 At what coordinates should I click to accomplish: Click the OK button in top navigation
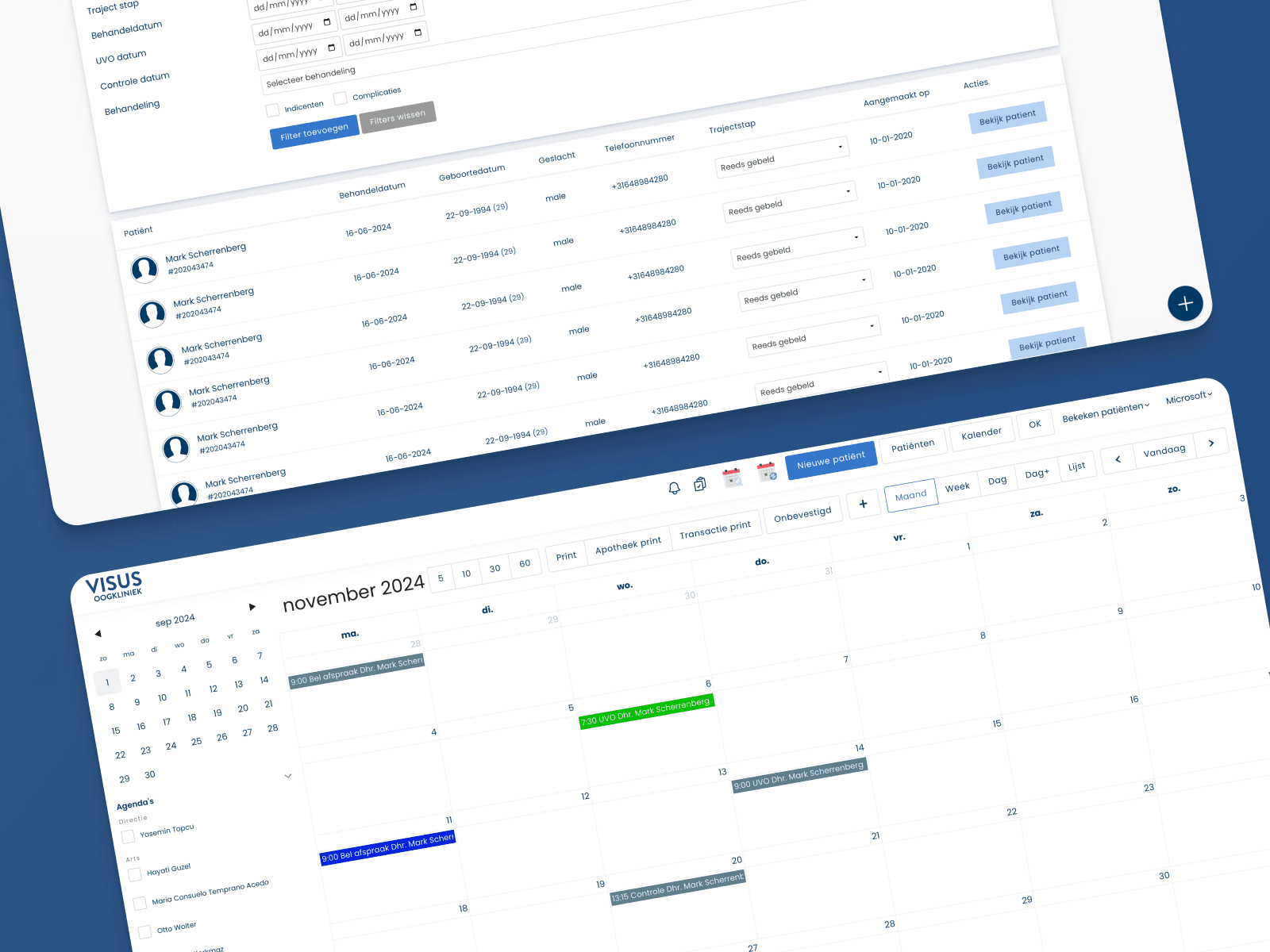[x=1035, y=424]
